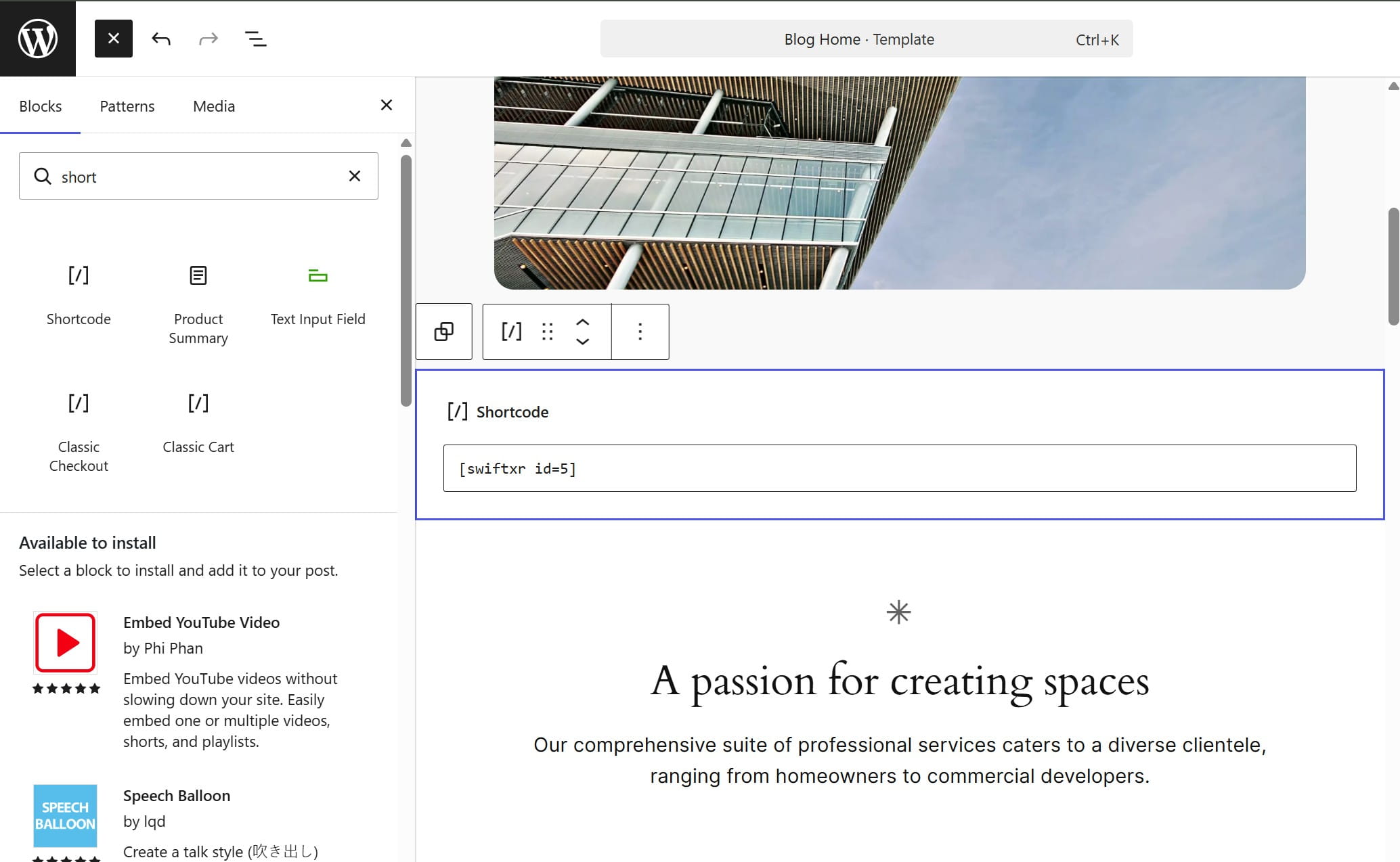Redo the last undone change
1400x862 pixels.
point(209,39)
